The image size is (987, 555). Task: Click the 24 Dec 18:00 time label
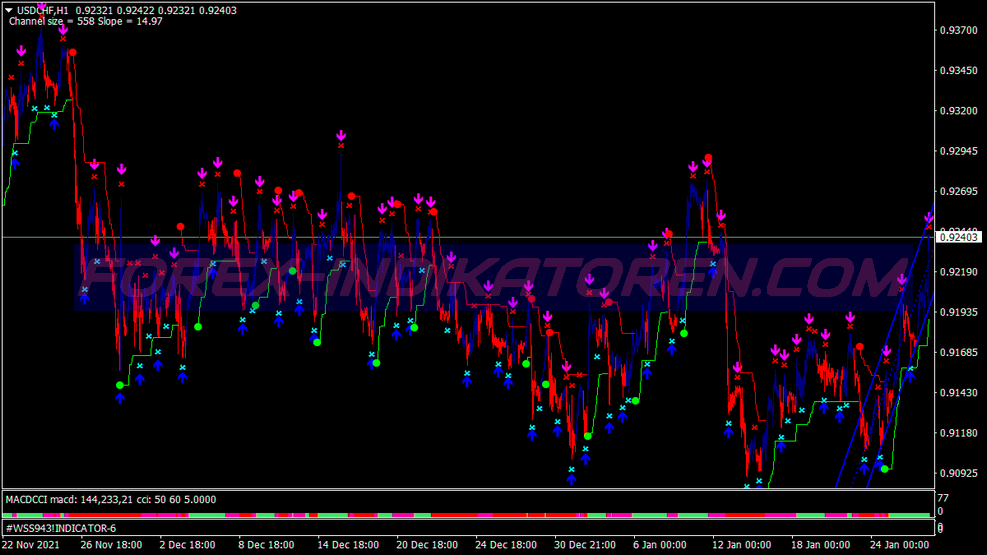[x=506, y=545]
